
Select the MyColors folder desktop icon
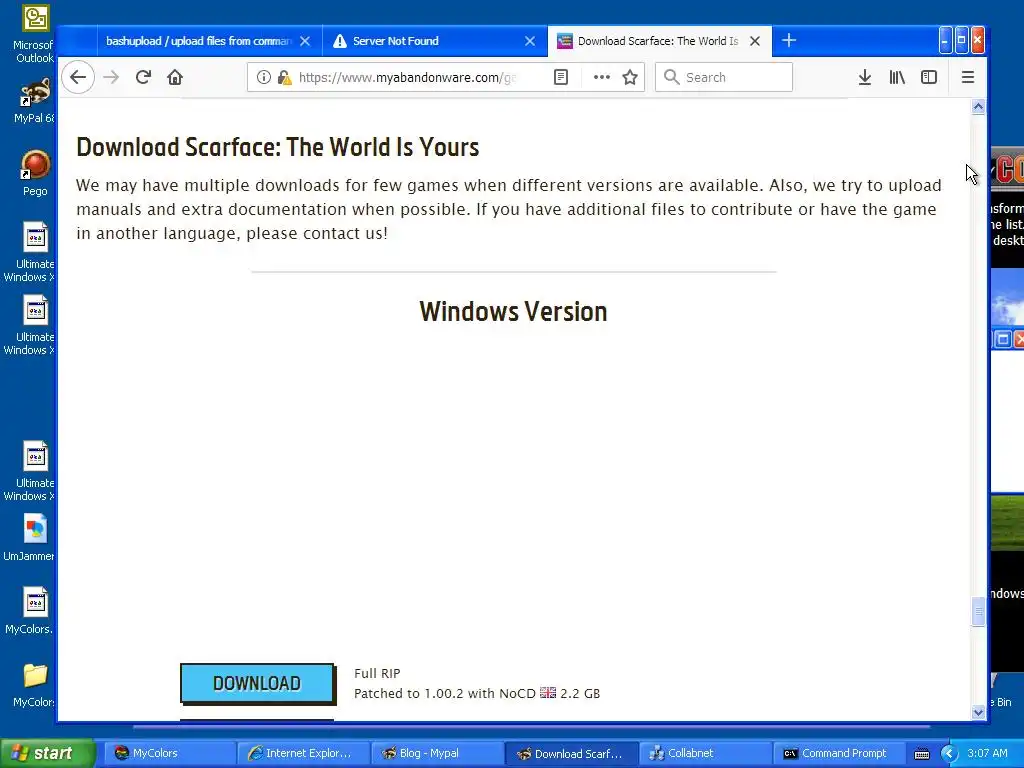click(34, 684)
